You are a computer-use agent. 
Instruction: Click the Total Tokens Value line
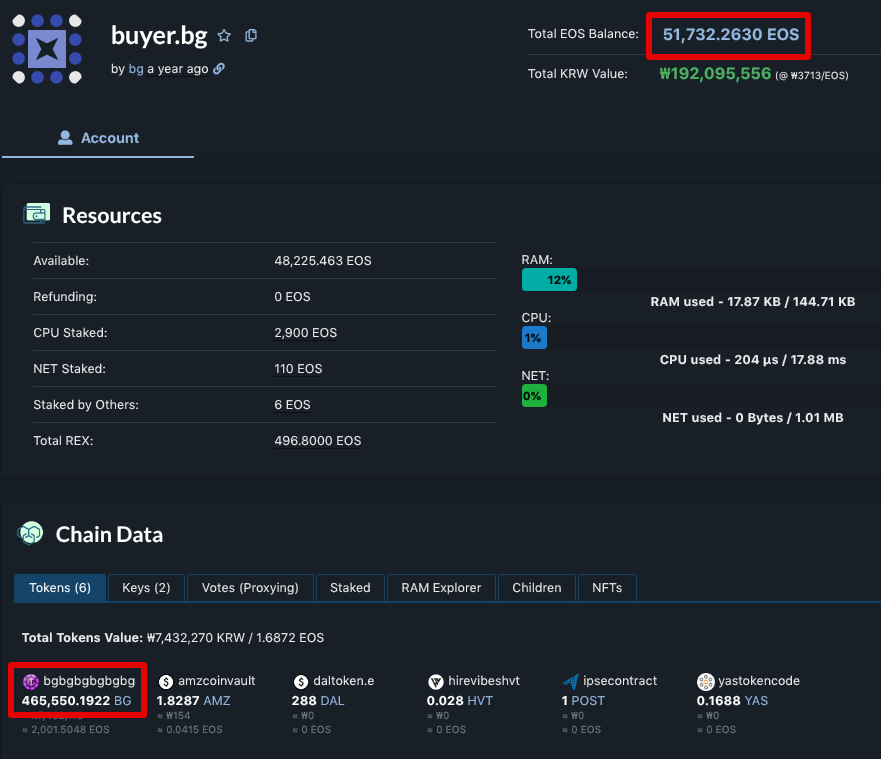(x=173, y=638)
